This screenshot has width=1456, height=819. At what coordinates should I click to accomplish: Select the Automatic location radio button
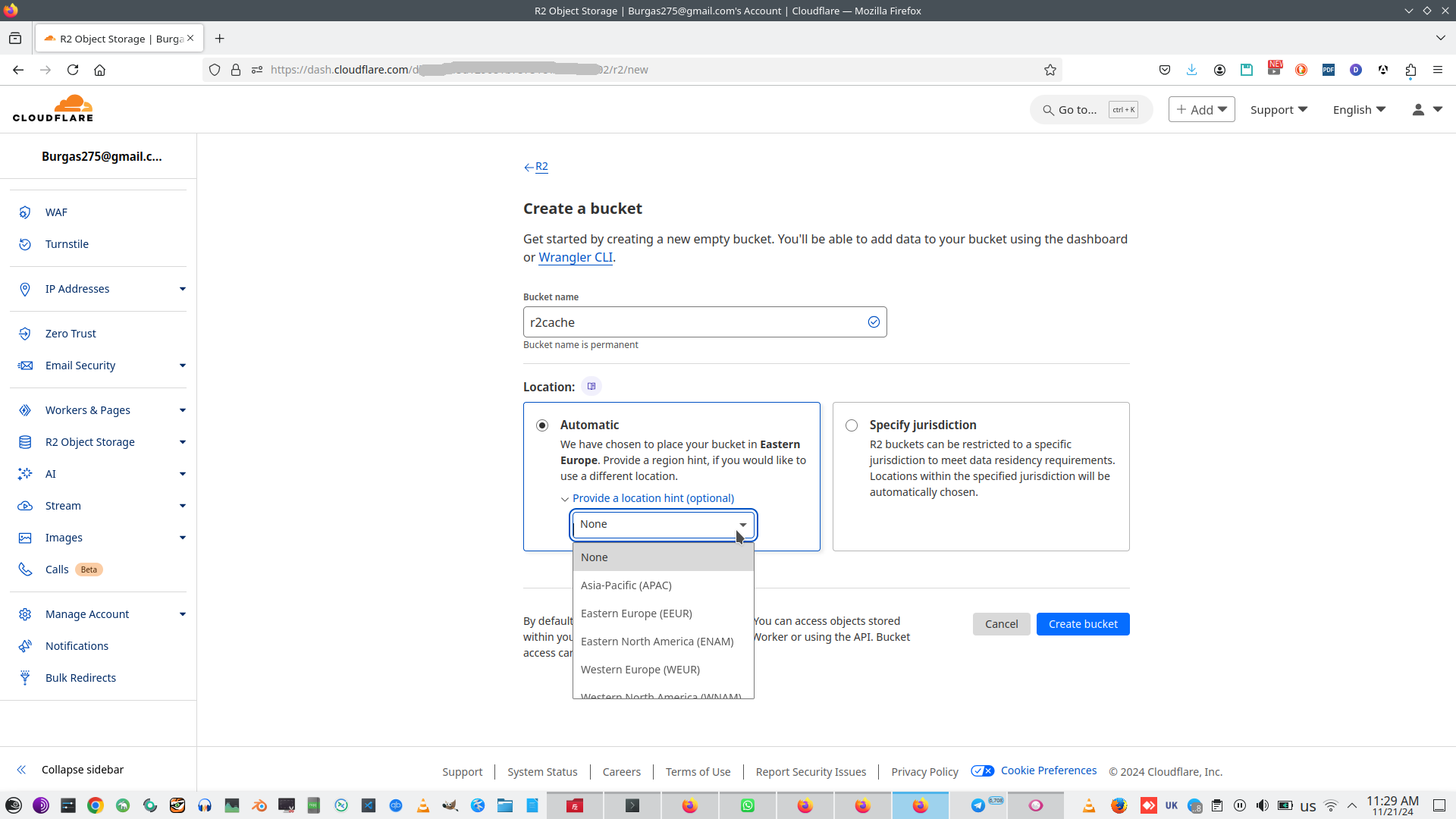click(542, 425)
